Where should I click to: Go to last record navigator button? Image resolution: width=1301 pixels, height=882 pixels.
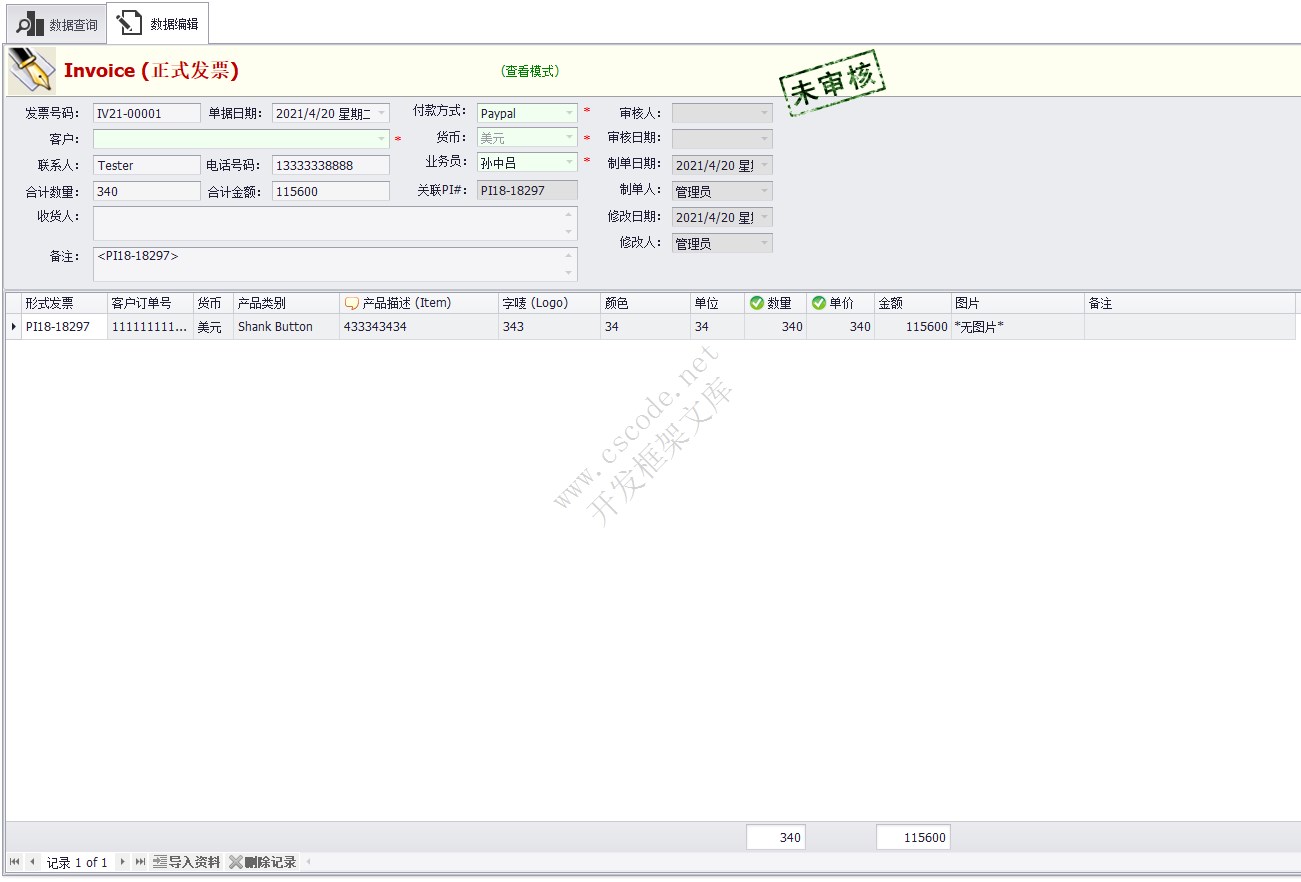click(140, 862)
